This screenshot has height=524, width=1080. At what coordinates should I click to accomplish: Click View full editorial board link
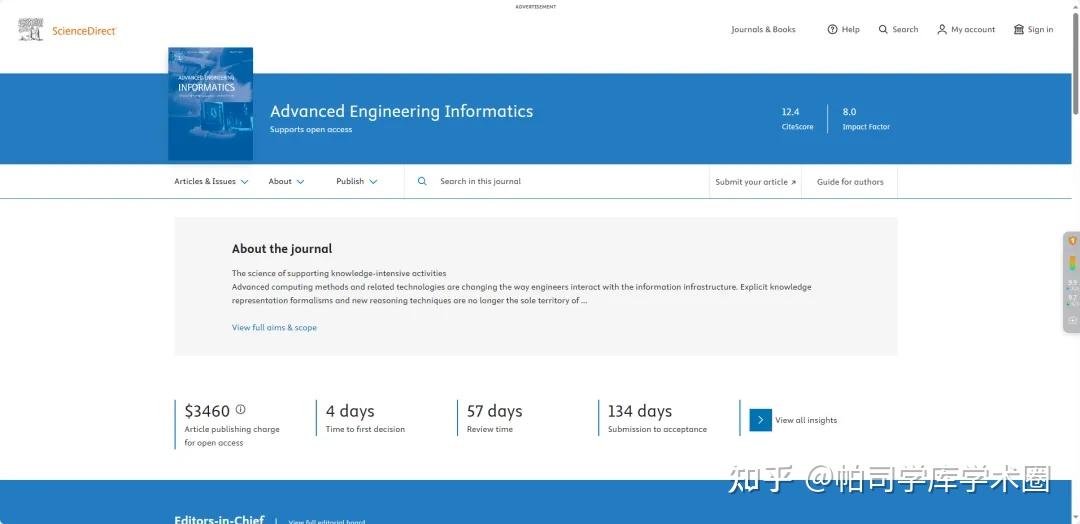click(x=326, y=522)
